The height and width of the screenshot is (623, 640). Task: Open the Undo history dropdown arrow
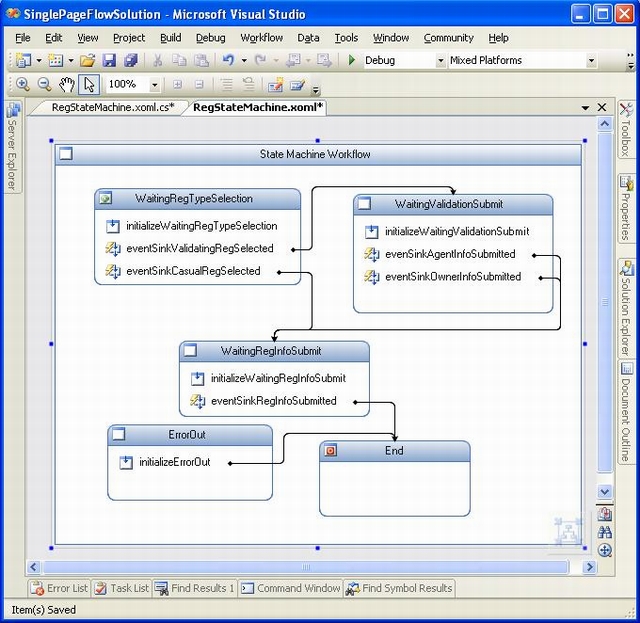coord(244,60)
